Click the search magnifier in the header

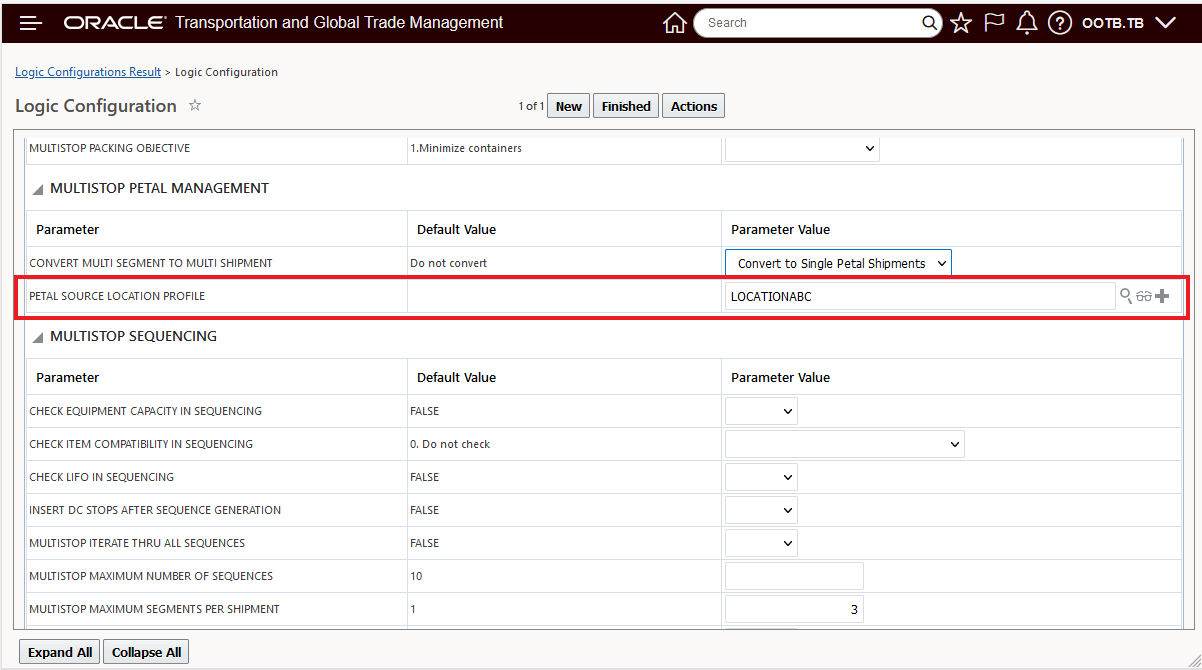(930, 22)
